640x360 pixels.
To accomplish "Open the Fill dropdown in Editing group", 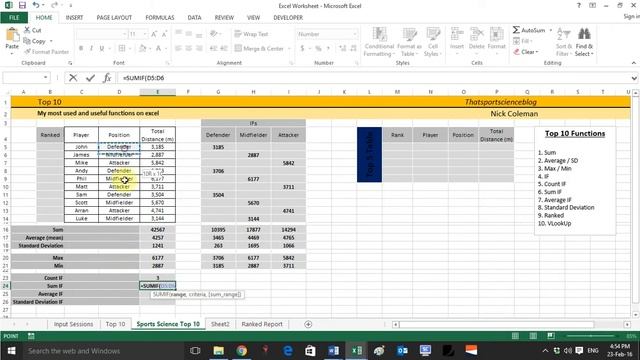I will (523, 41).
